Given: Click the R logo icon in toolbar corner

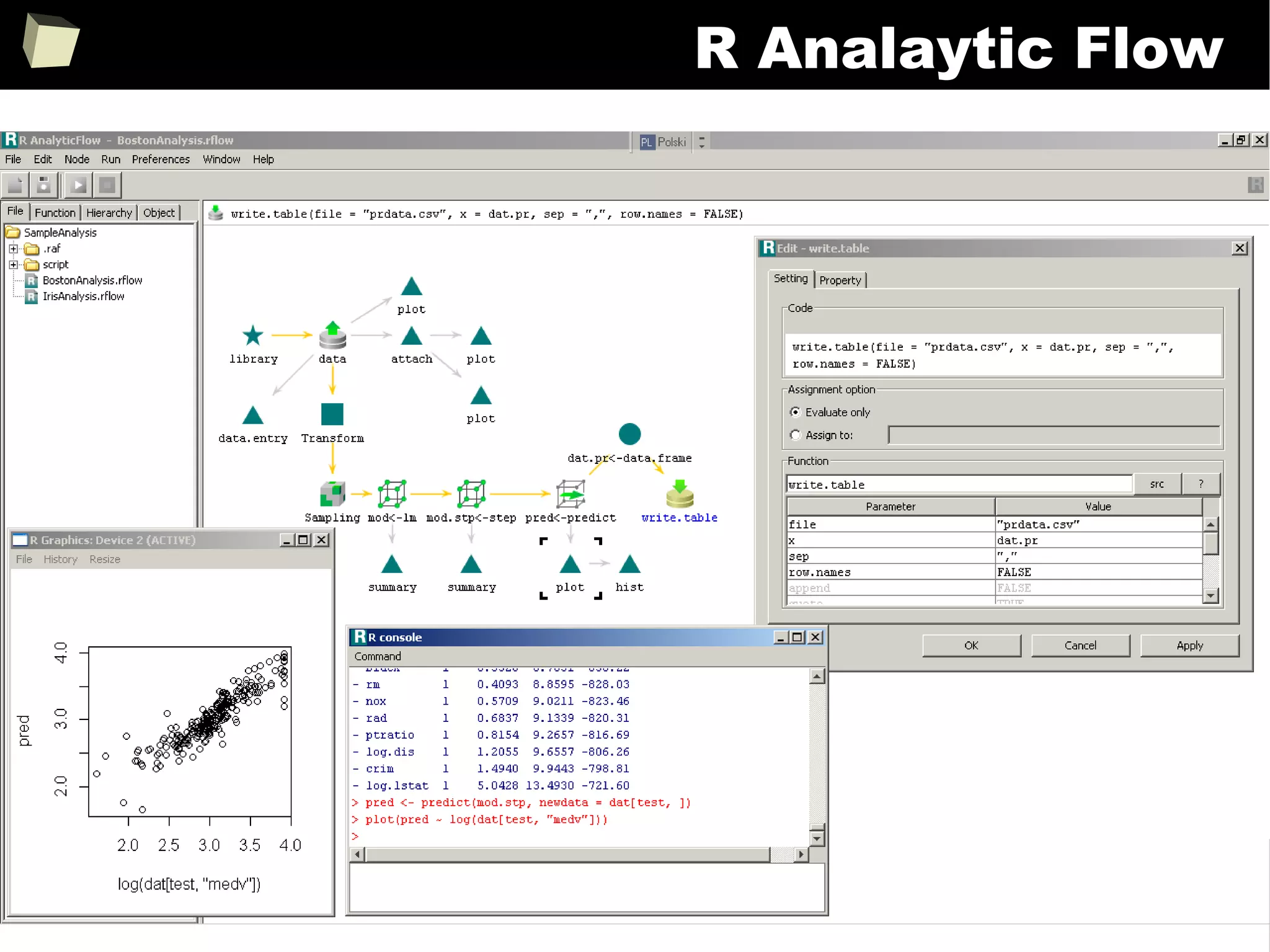Looking at the screenshot, I should coord(1256,185).
